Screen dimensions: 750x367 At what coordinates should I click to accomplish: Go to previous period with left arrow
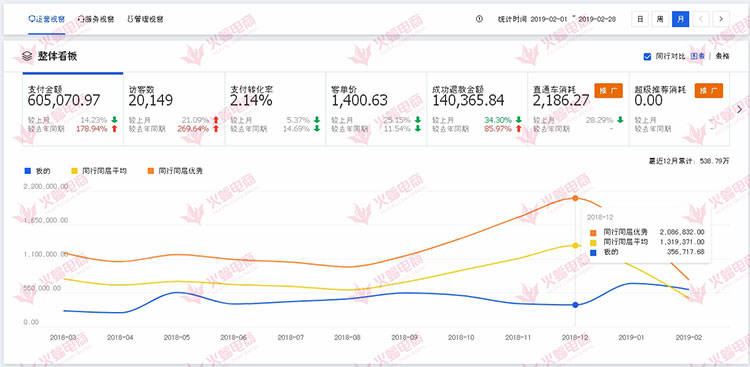pos(701,19)
